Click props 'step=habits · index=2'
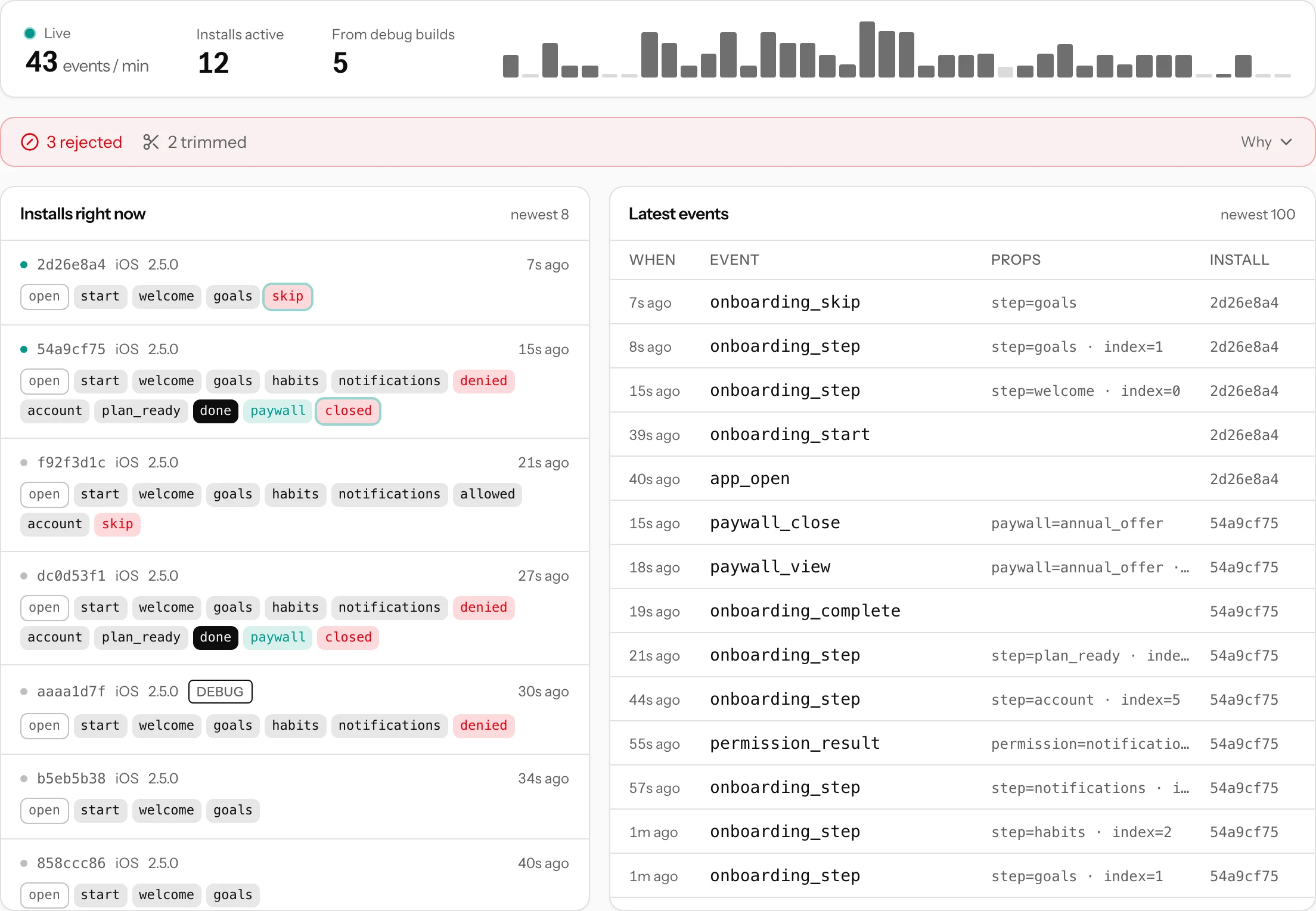 pyautogui.click(x=1081, y=832)
